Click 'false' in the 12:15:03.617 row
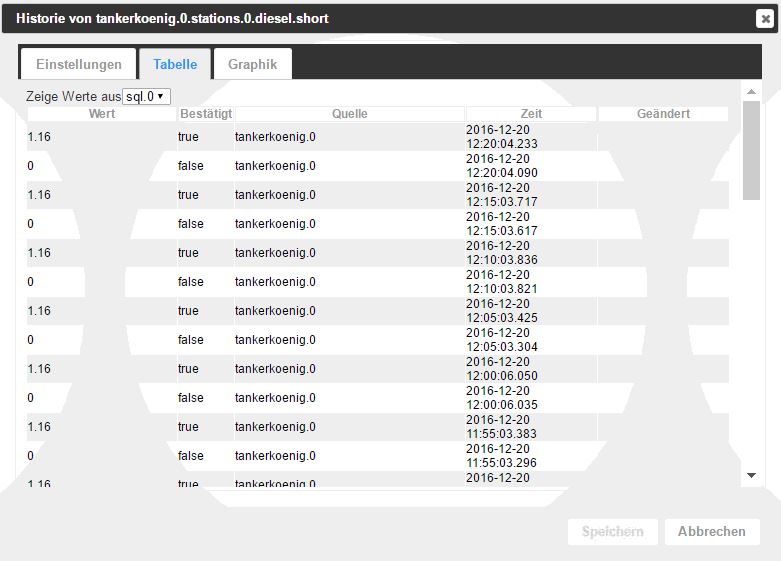Viewport: 781px width, 561px height. click(191, 224)
